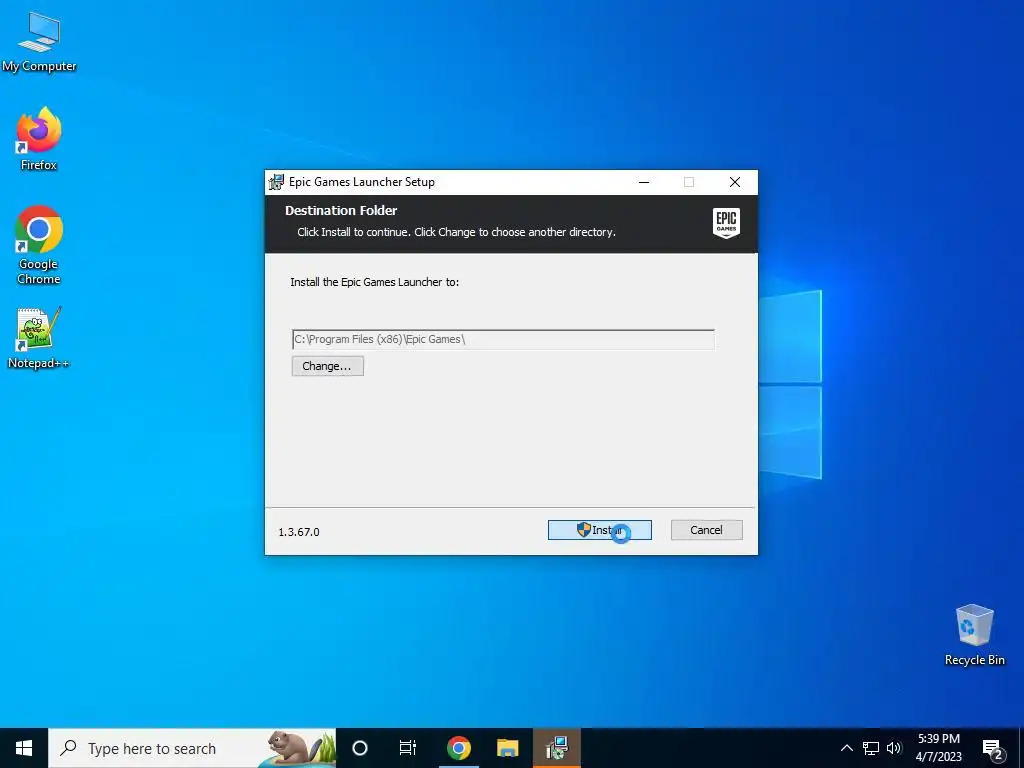Open the Windows Start menu
This screenshot has width=1024, height=768.
click(24, 748)
